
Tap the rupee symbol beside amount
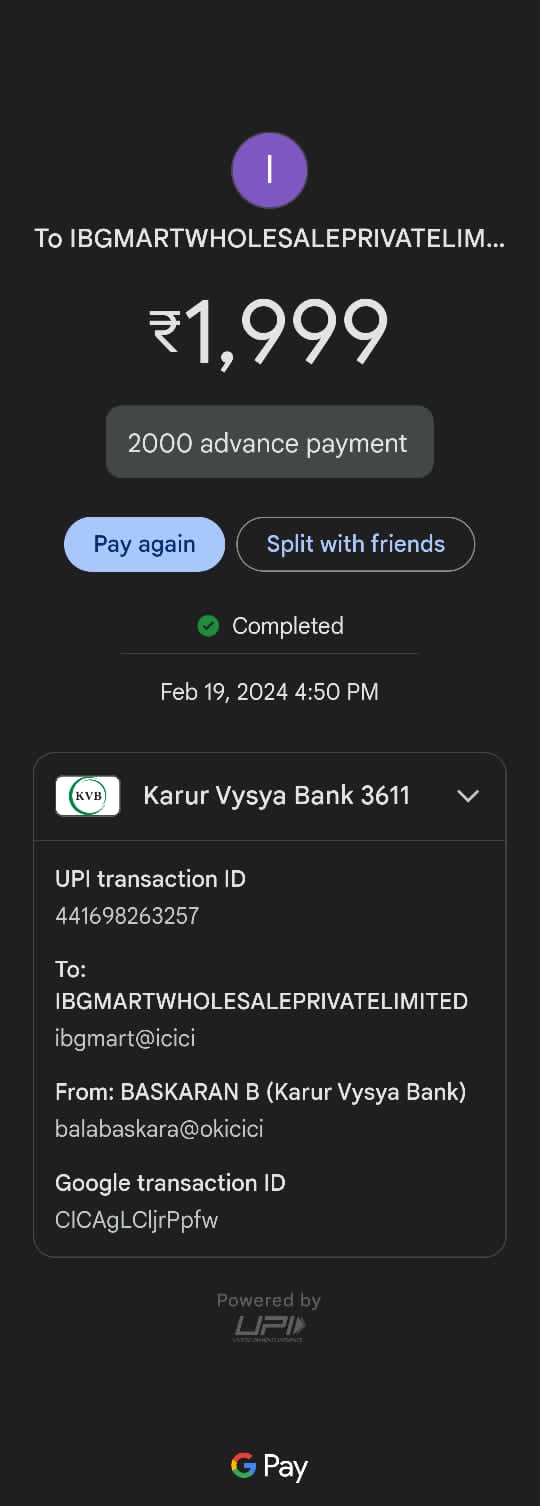tap(165, 331)
